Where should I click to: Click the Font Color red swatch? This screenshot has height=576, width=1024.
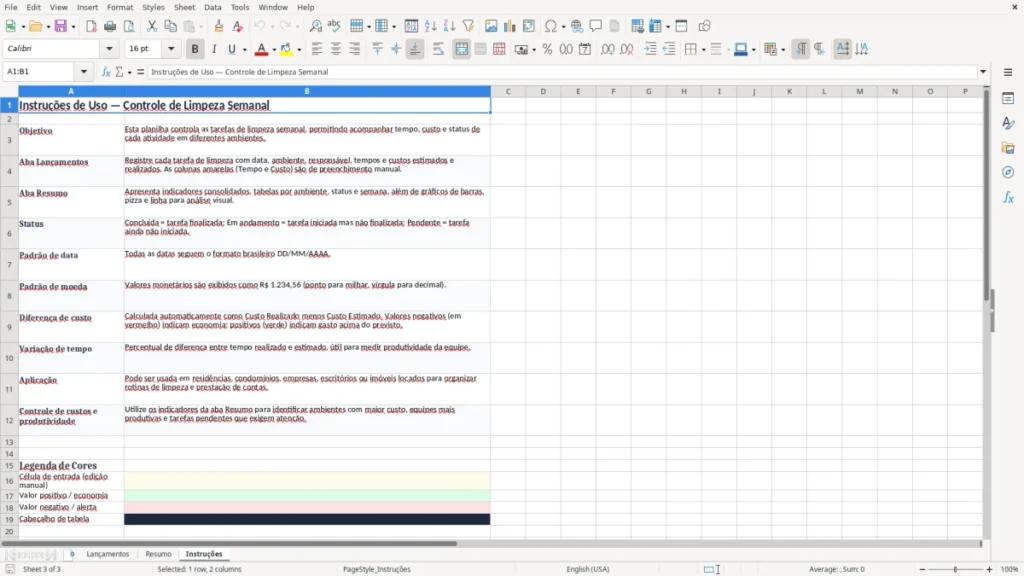tap(261, 49)
